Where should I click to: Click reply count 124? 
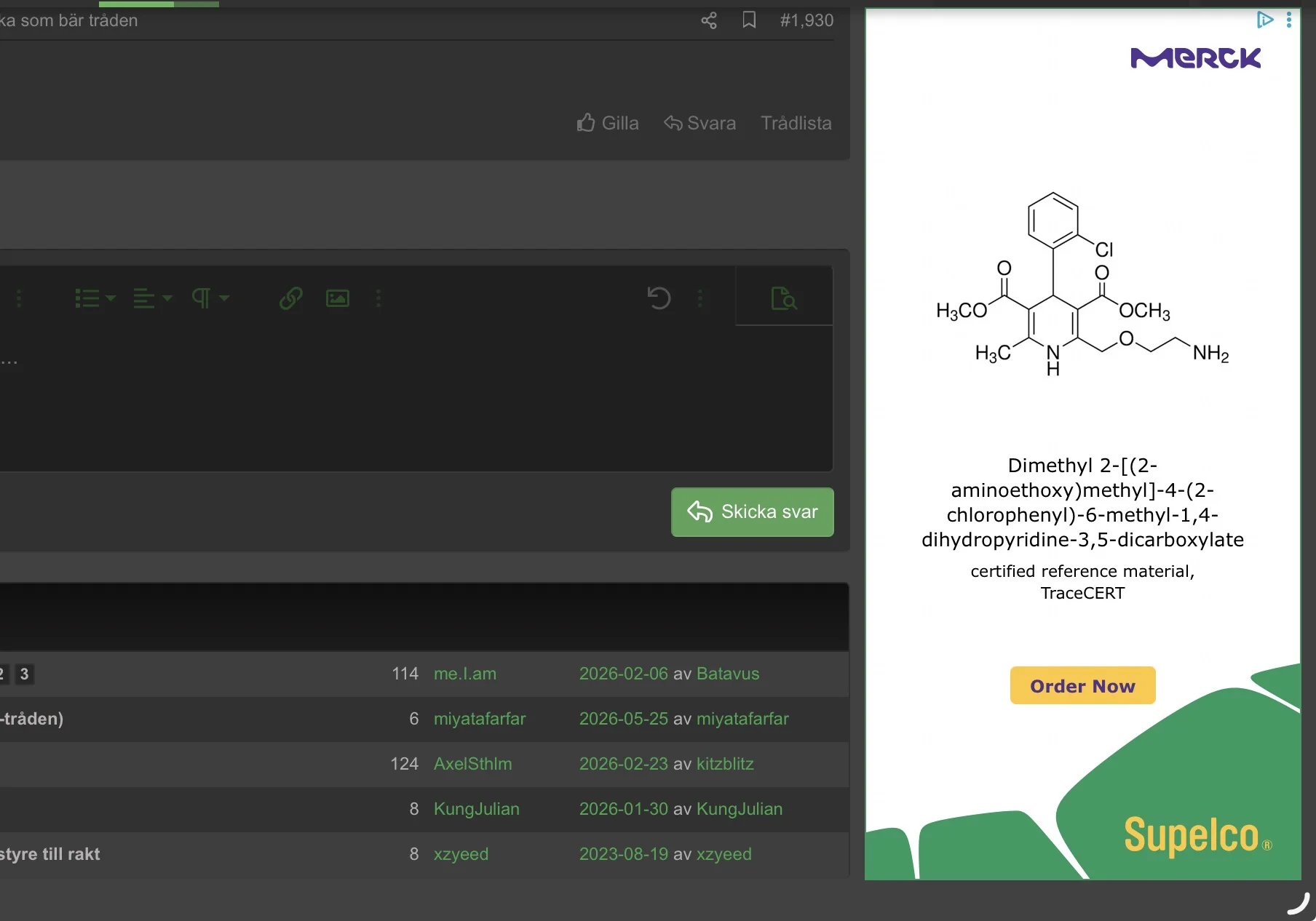click(404, 764)
